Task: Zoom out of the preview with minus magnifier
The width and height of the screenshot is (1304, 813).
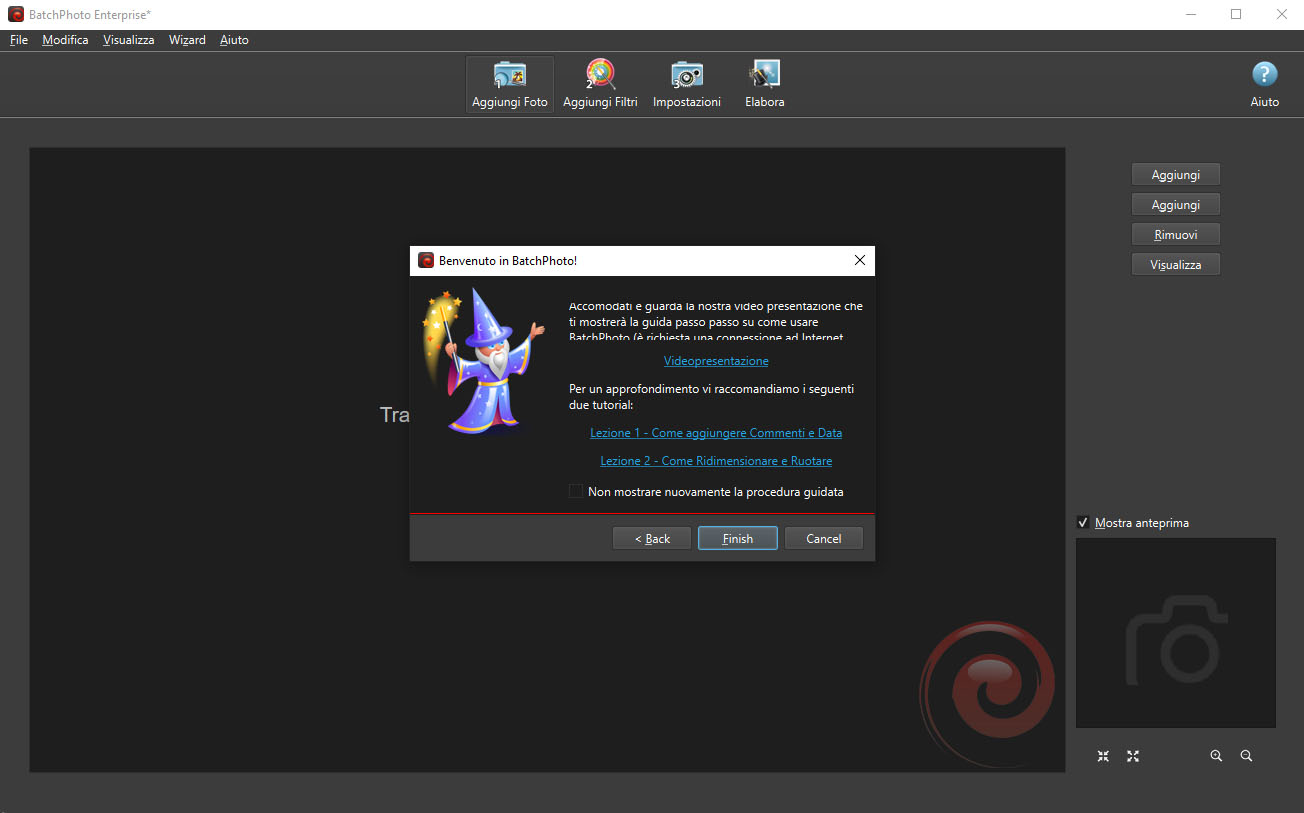Action: tap(1246, 756)
